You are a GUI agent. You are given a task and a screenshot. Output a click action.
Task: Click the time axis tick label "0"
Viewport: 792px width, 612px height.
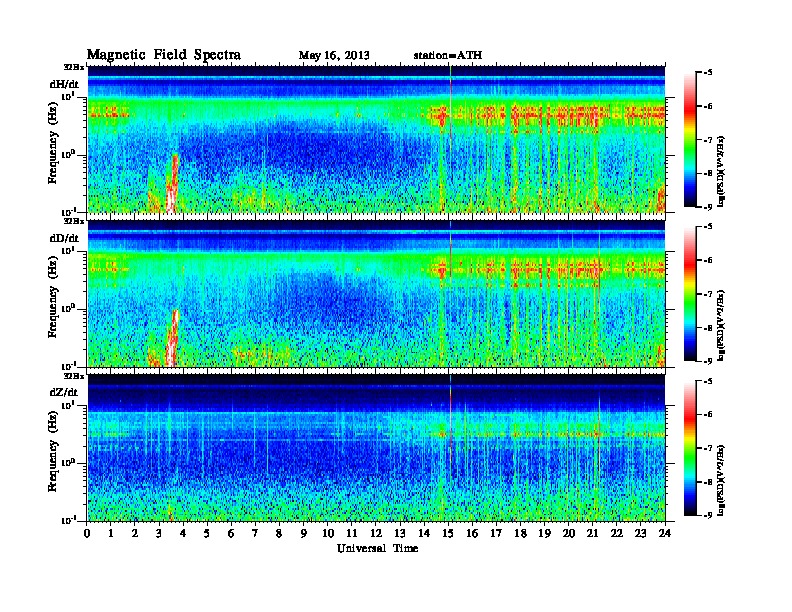coord(87,534)
